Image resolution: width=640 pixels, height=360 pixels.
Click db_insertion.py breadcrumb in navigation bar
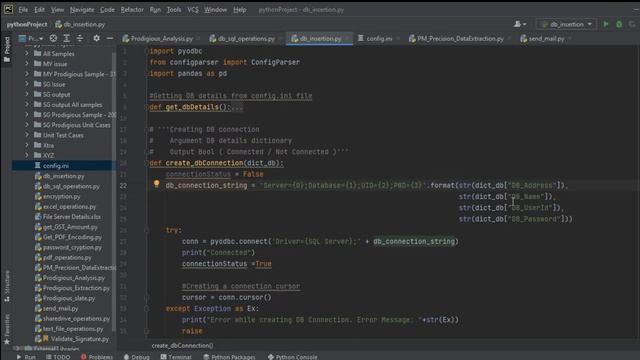[x=80, y=24]
